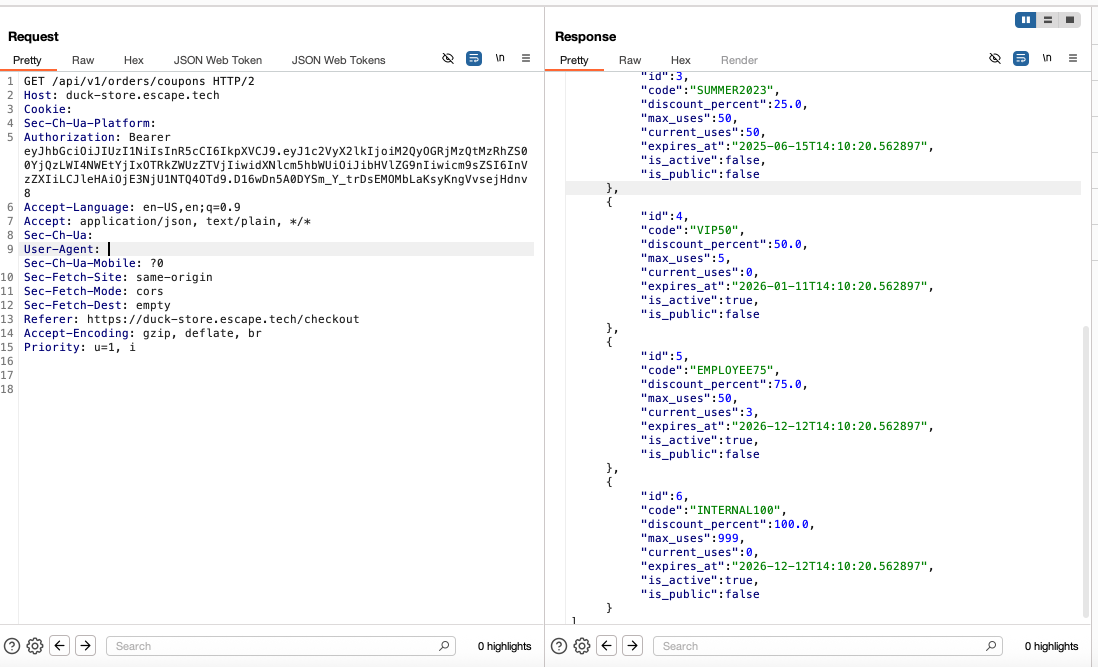Image resolution: width=1098 pixels, height=667 pixels.
Task: Toggle non-printing characters in the Request editor
Action: 449,58
